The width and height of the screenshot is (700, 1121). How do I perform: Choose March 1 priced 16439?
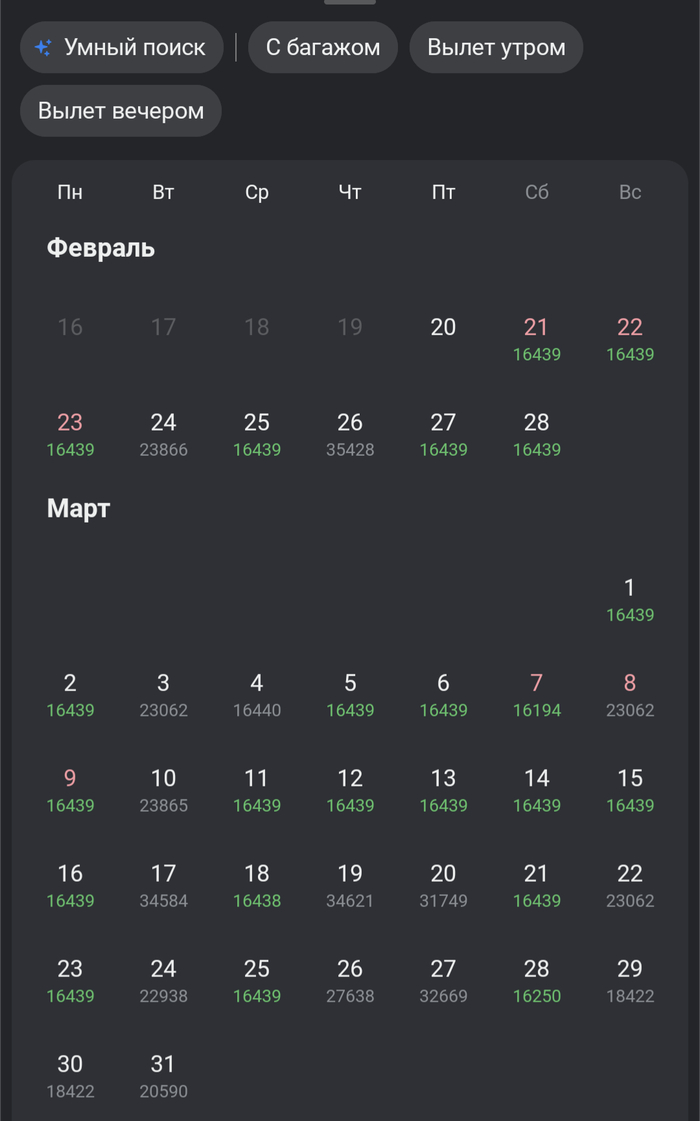[629, 599]
